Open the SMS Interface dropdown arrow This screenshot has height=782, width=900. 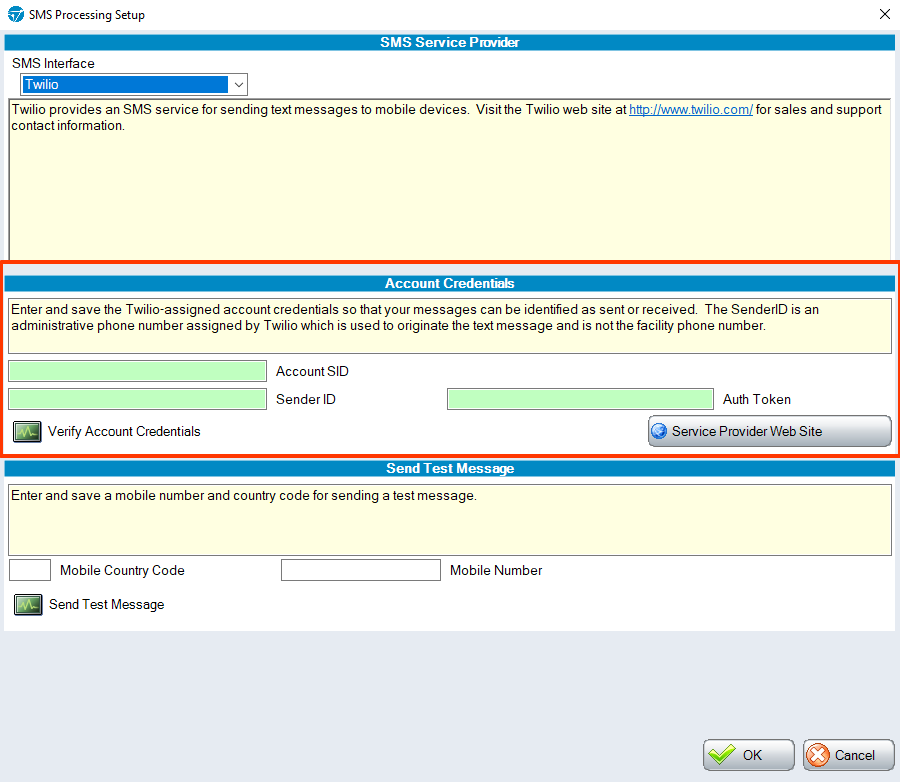pyautogui.click(x=239, y=85)
